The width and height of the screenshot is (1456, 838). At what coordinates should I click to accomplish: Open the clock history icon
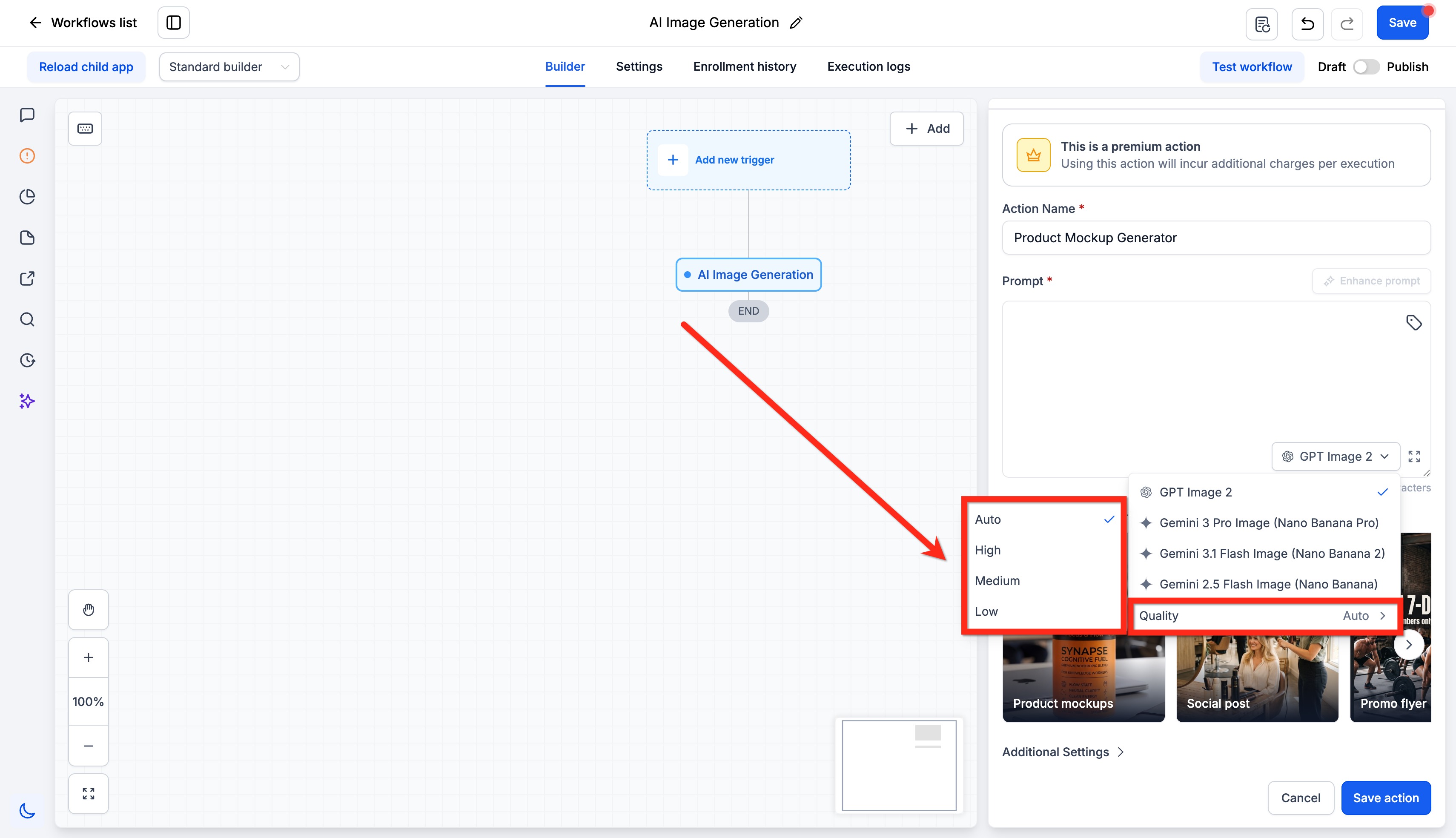point(27,360)
